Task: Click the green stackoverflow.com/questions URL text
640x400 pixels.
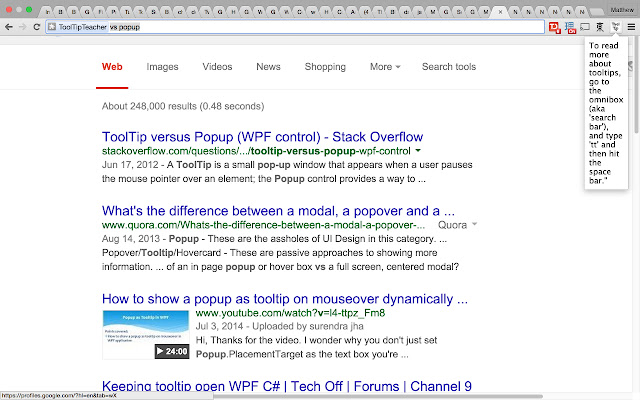Action: 256,151
